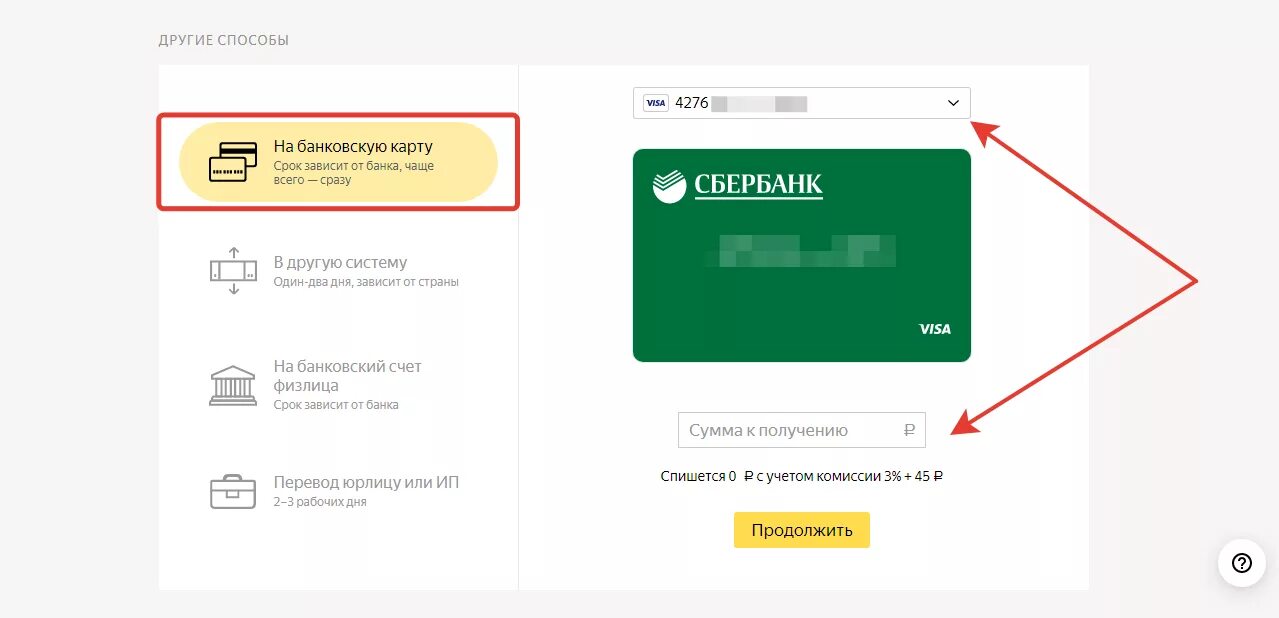This screenshot has width=1279, height=618.
Task: Click the 'Другие способы' heading
Action: pyautogui.click(x=224, y=41)
